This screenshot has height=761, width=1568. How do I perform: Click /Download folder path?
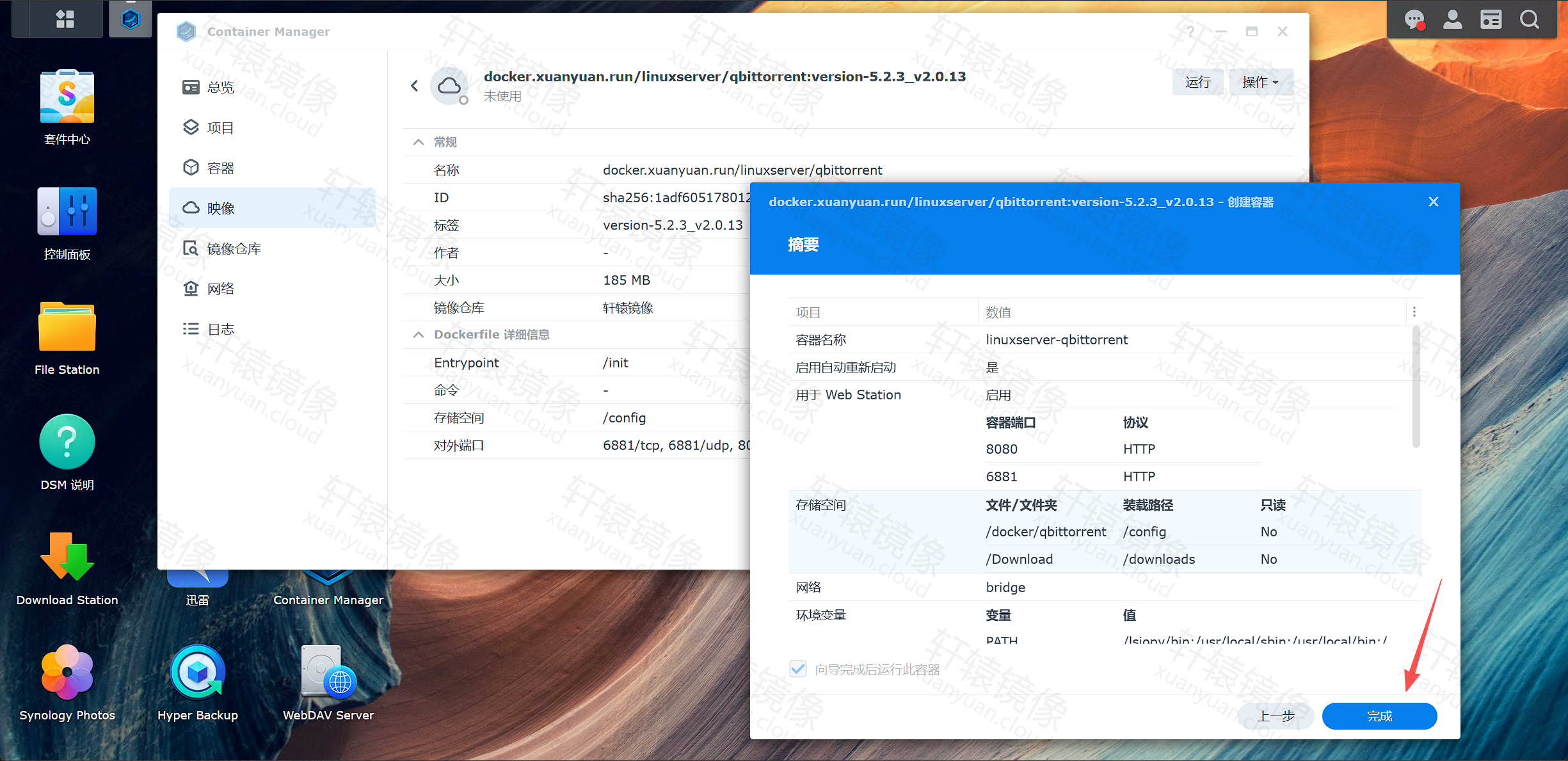point(1019,559)
